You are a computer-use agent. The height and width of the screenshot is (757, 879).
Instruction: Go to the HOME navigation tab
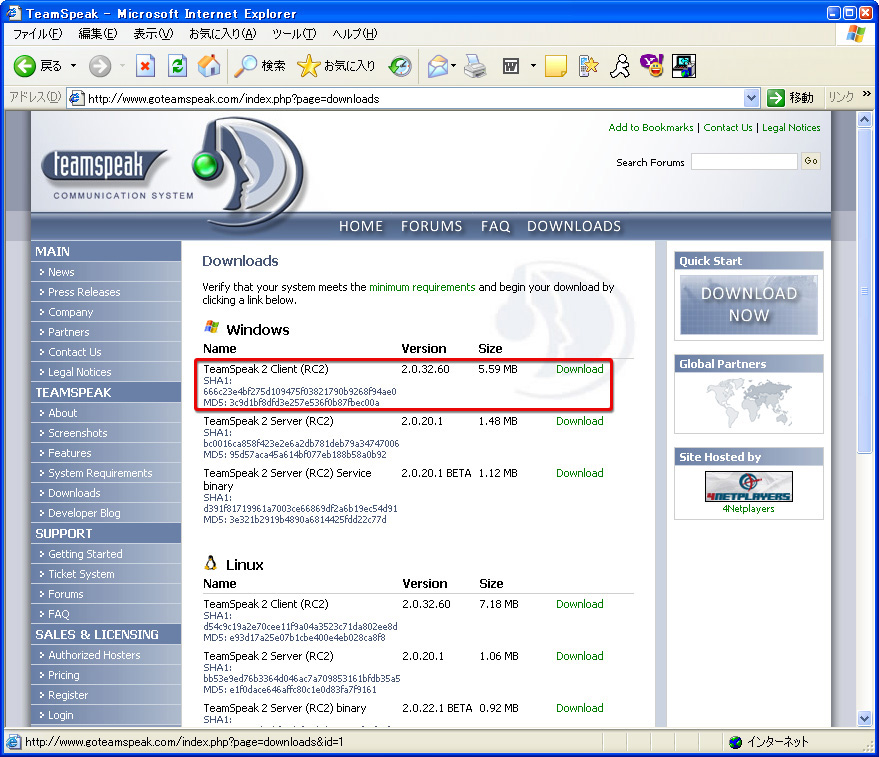click(x=360, y=226)
